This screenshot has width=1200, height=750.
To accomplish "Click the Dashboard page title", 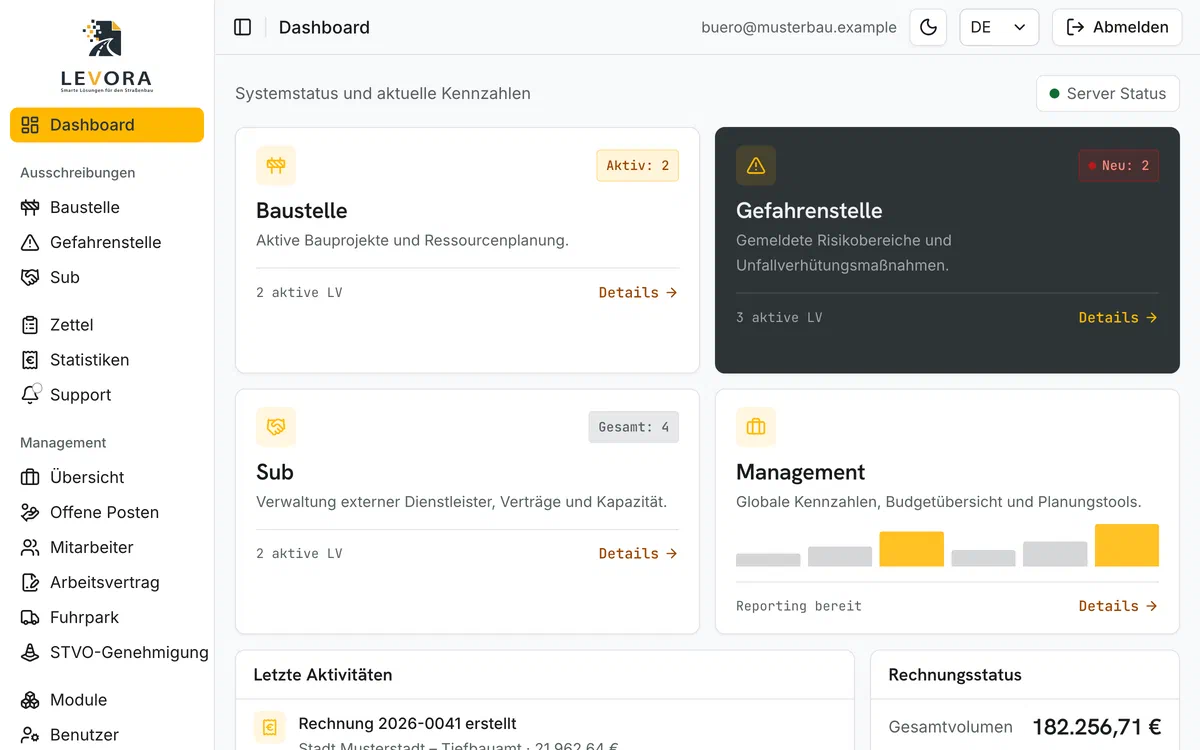I will [324, 28].
